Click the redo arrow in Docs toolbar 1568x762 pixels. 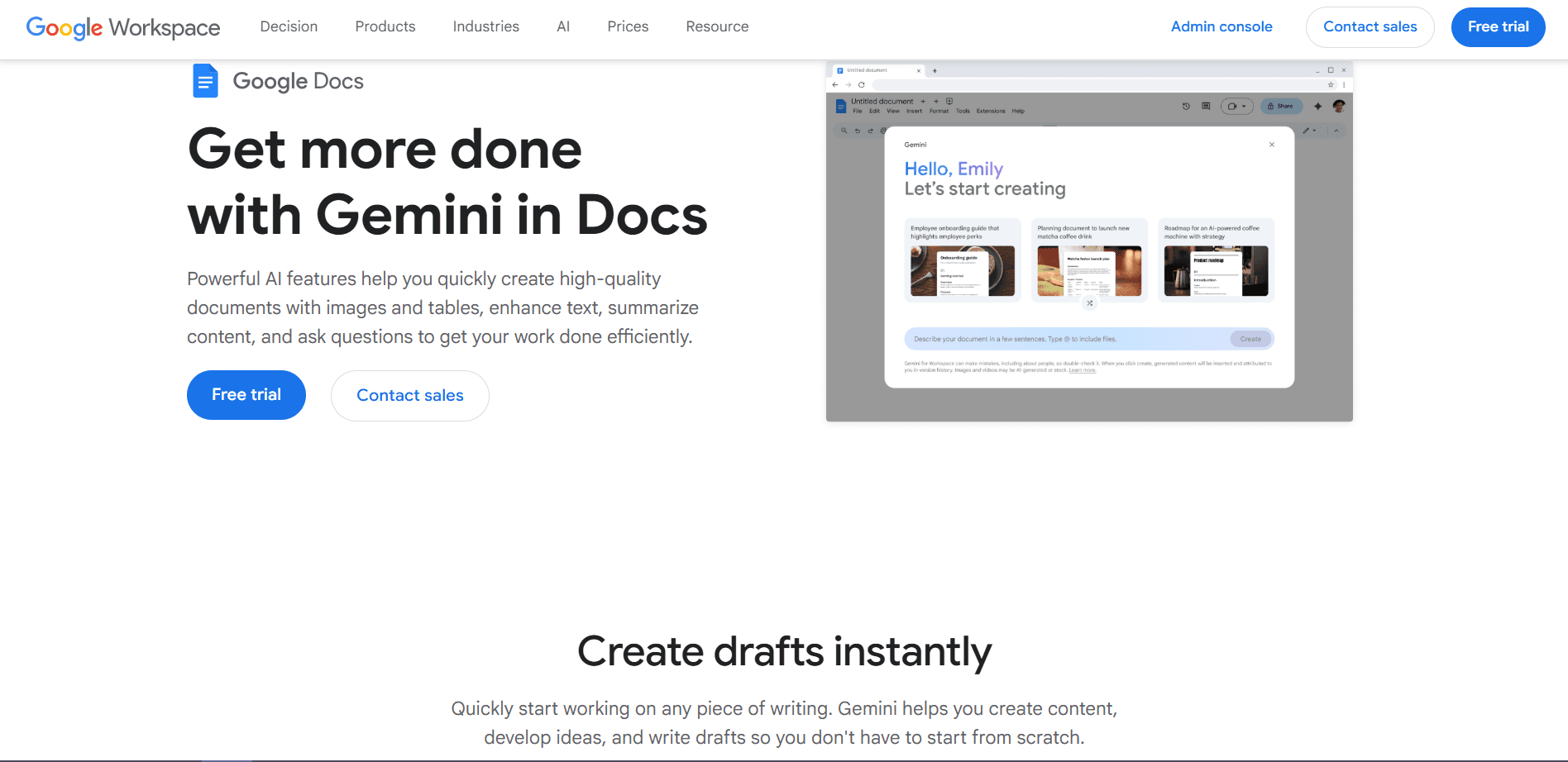click(x=870, y=131)
